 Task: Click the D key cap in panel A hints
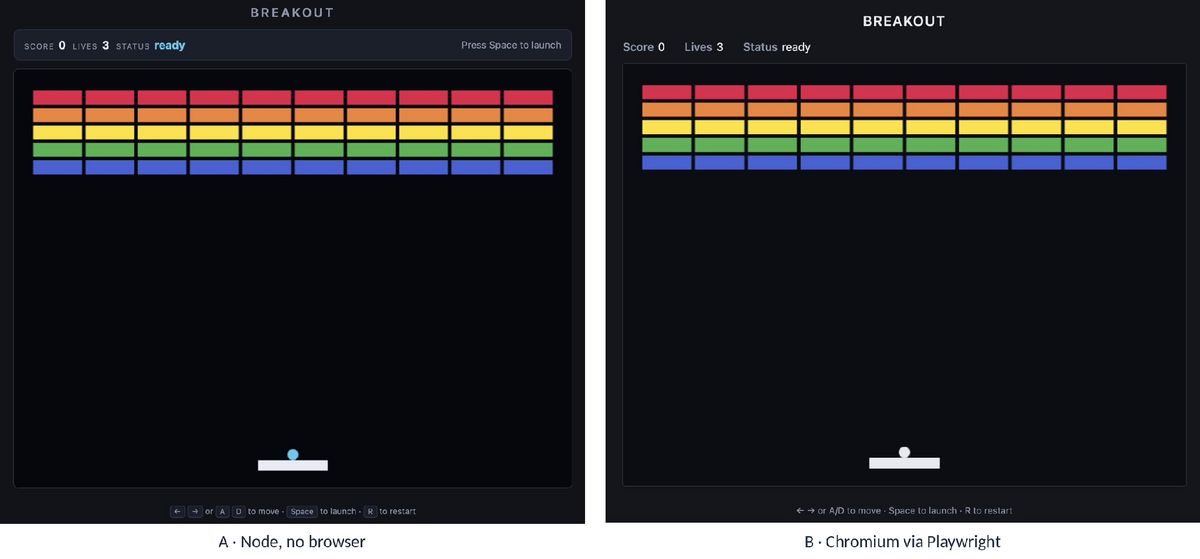(x=239, y=511)
